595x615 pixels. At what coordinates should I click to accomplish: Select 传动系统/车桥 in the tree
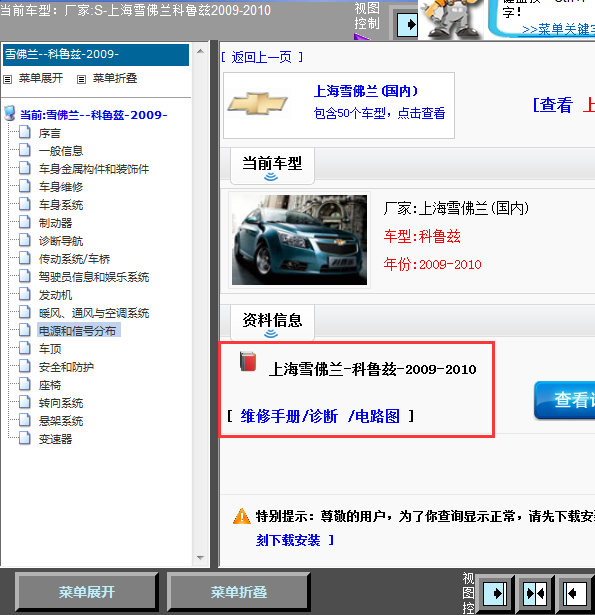click(x=74, y=259)
